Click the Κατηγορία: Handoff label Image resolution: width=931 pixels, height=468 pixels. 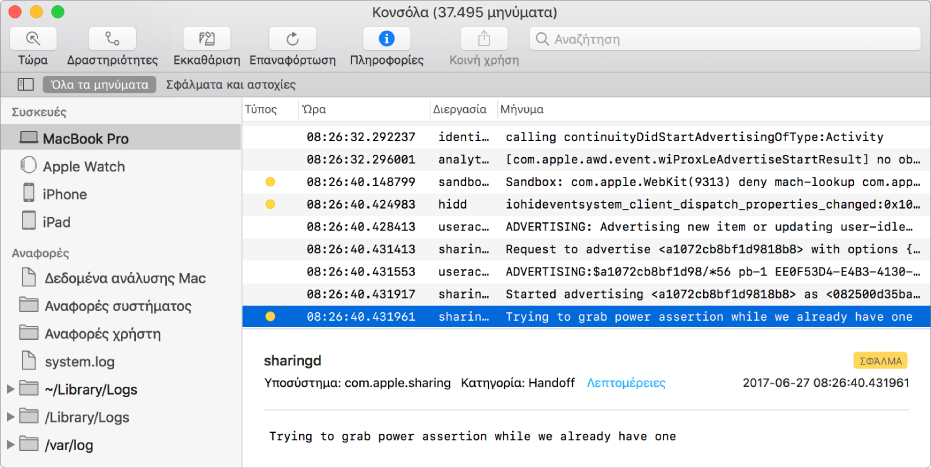point(518,383)
